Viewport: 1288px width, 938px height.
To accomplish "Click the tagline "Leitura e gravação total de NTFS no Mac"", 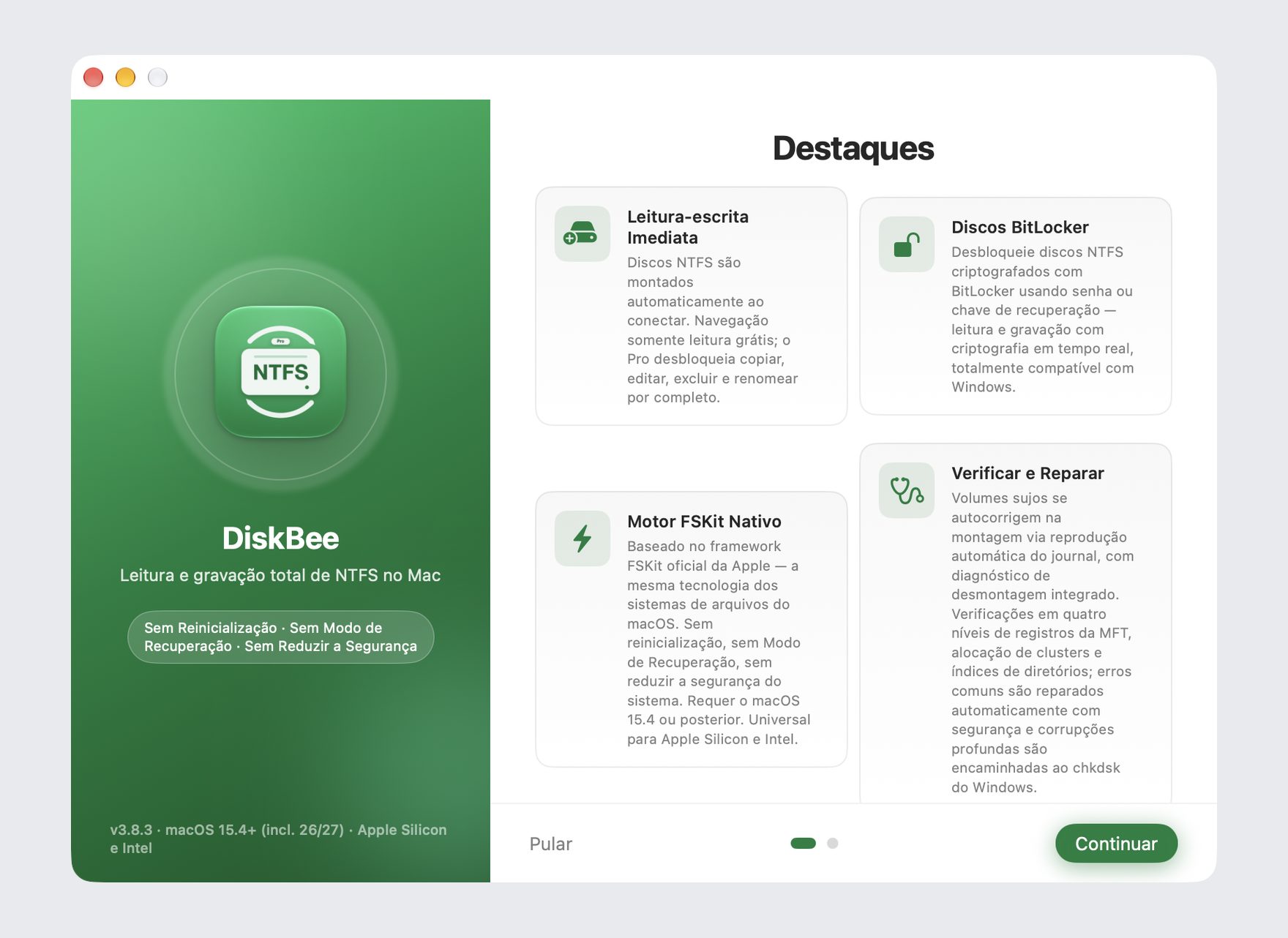I will pos(280,575).
